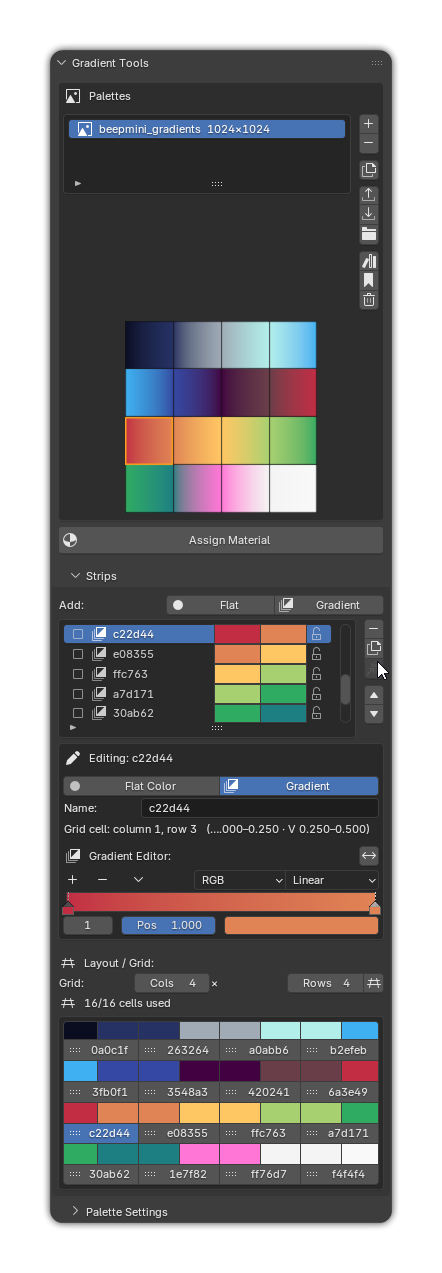
Task: Toggle checkbox of the a7d171 strip
Action: coord(78,694)
